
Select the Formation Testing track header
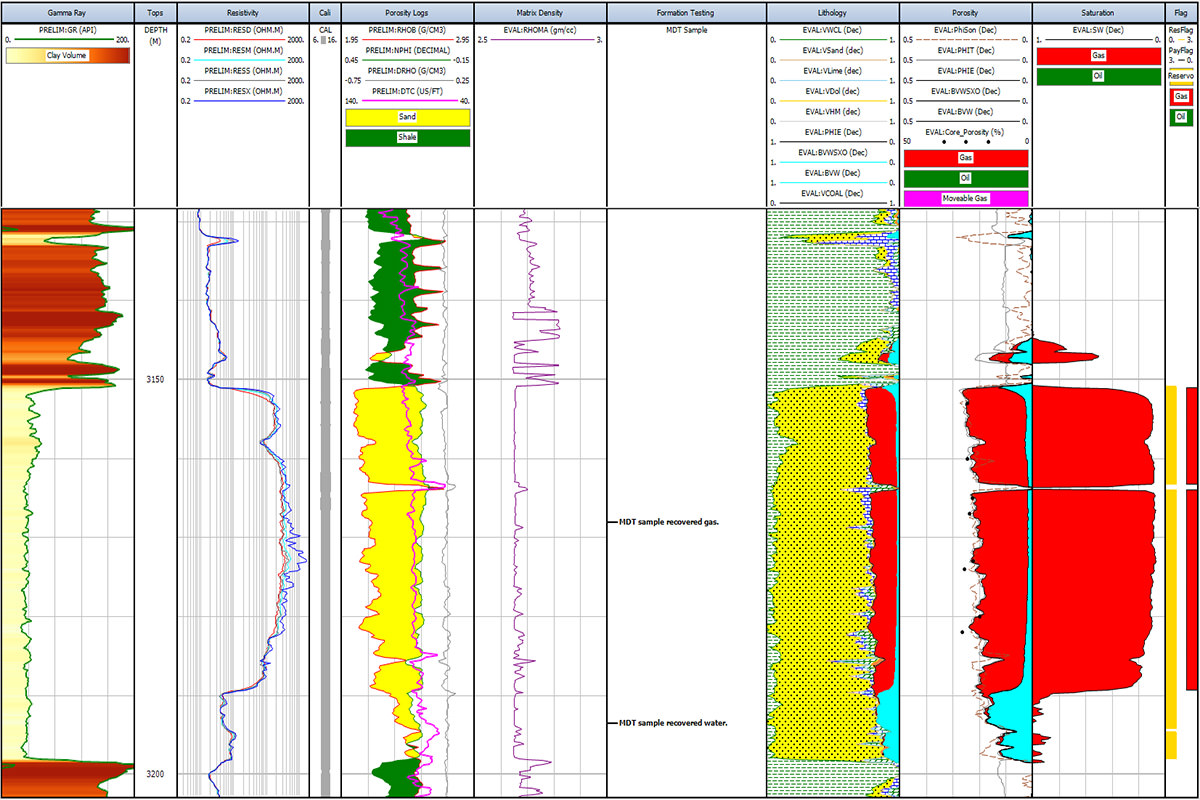[x=686, y=12]
